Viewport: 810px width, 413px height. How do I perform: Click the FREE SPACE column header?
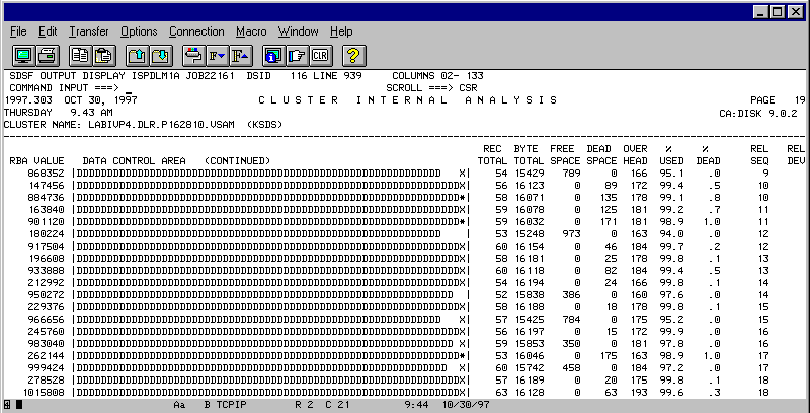coord(565,155)
